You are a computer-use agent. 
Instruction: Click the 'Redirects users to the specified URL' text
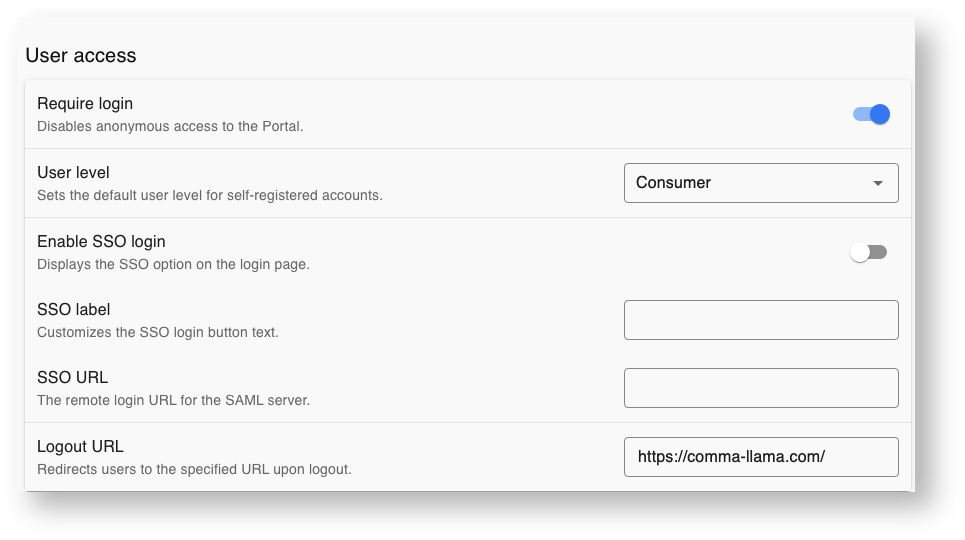point(194,469)
